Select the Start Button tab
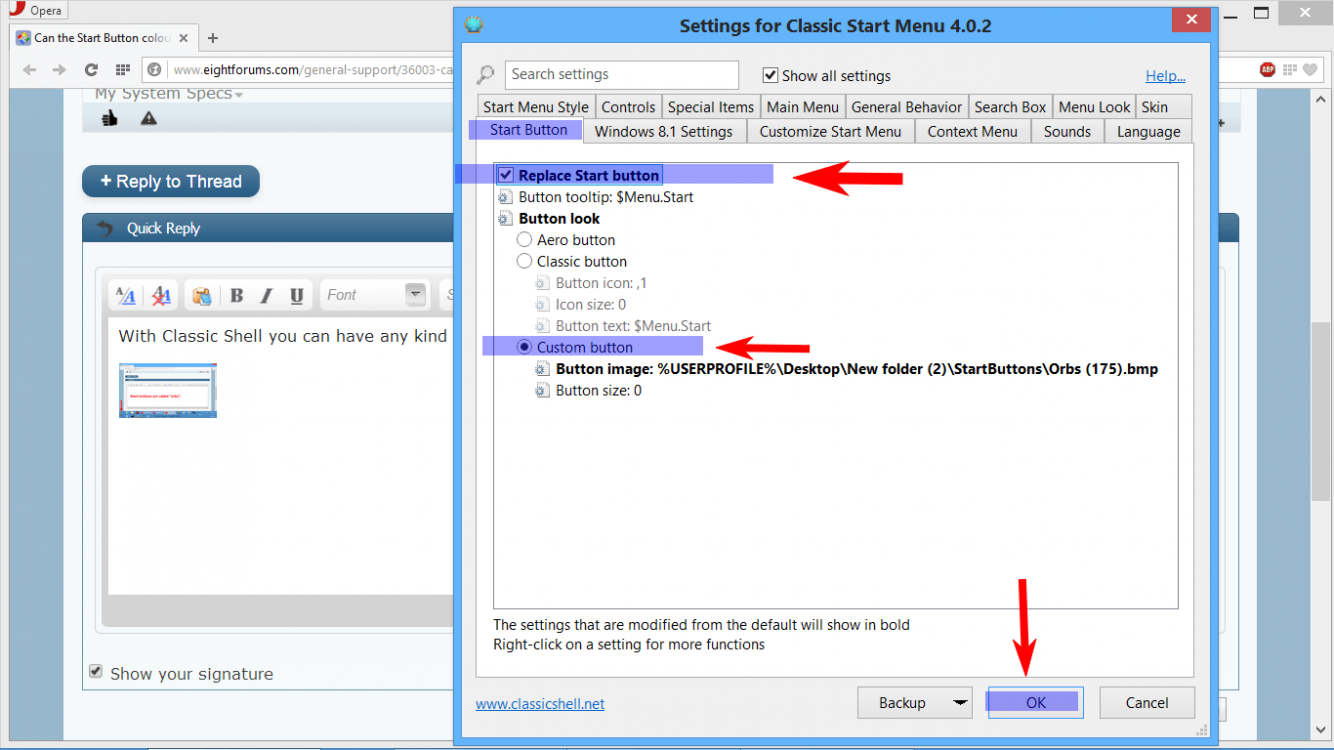1334x750 pixels. click(x=529, y=130)
